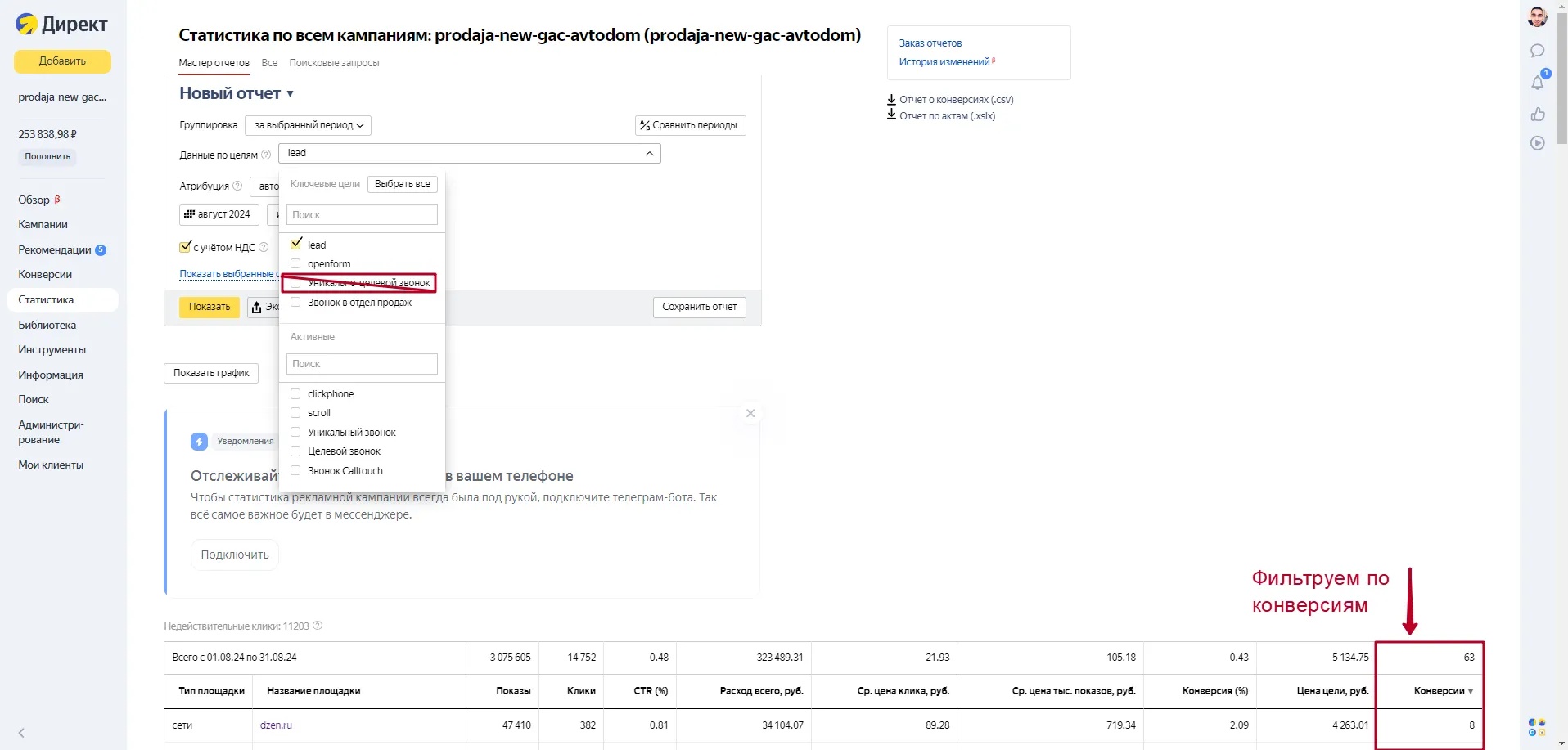1568x750 pixels.
Task: Enable the clickphone goal checkbox
Action: [296, 393]
